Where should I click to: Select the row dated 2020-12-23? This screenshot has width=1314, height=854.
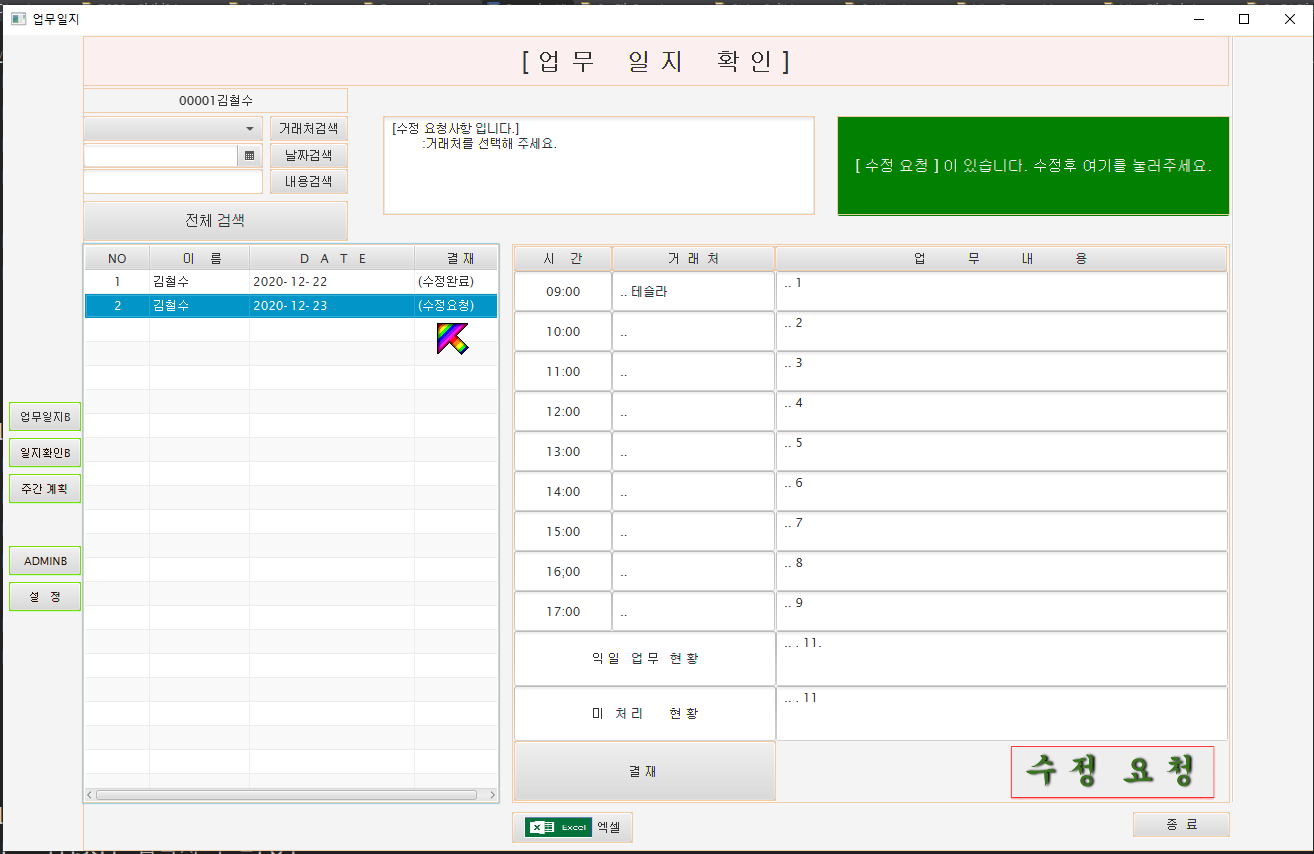[x=291, y=306]
